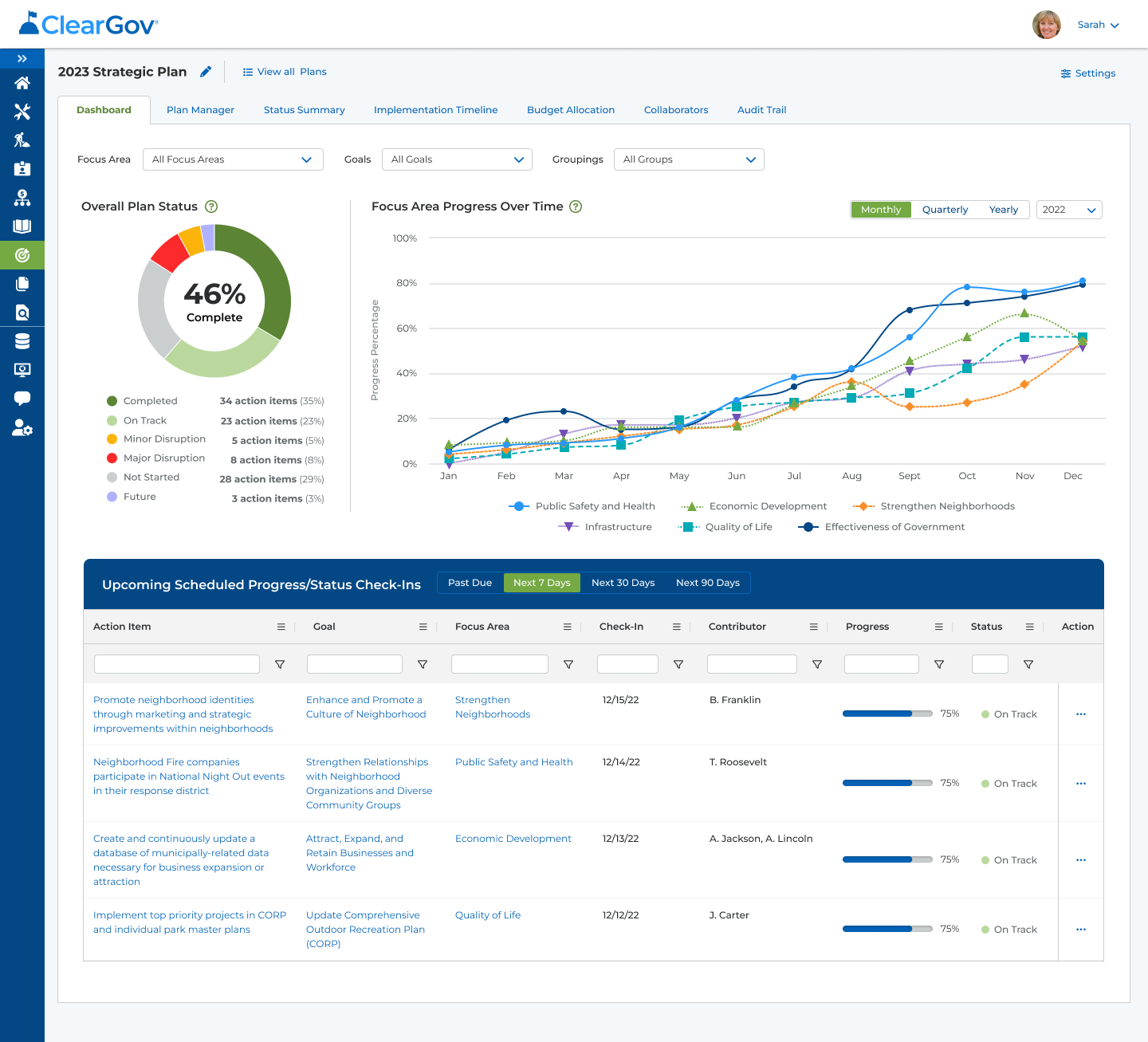Image resolution: width=1148 pixels, height=1042 pixels.
Task: Open Settings in the top right
Action: (1087, 73)
